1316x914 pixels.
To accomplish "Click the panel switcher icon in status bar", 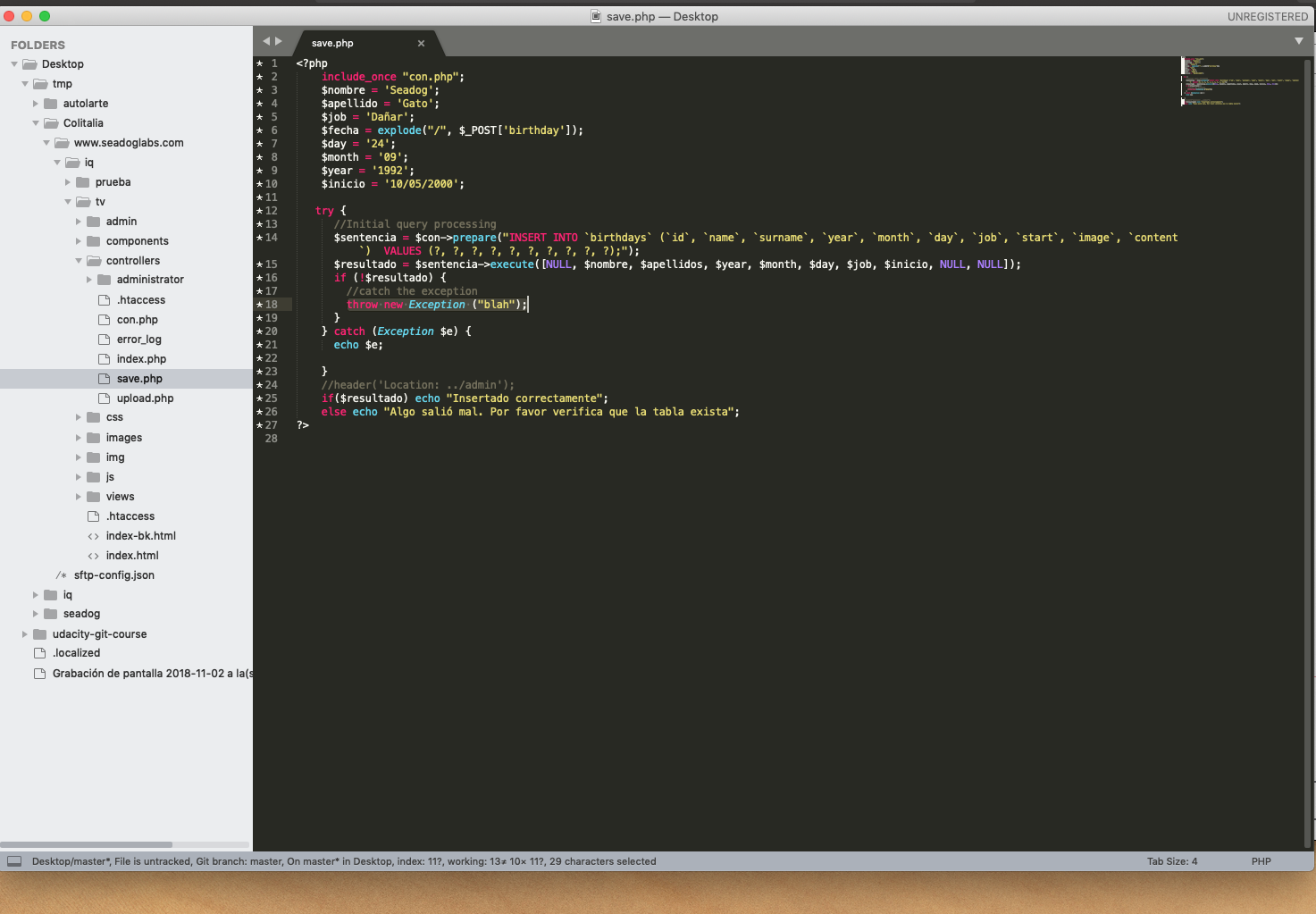I will [14, 861].
